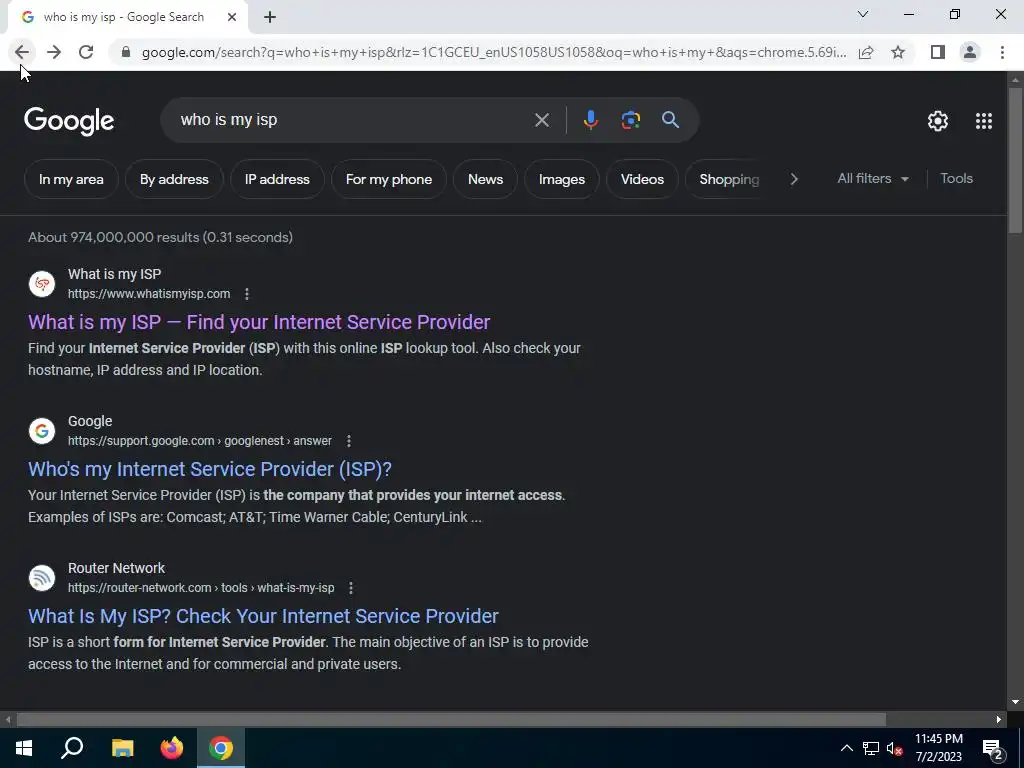The height and width of the screenshot is (768, 1024).
Task: Open Google quick settings gear
Action: point(938,121)
